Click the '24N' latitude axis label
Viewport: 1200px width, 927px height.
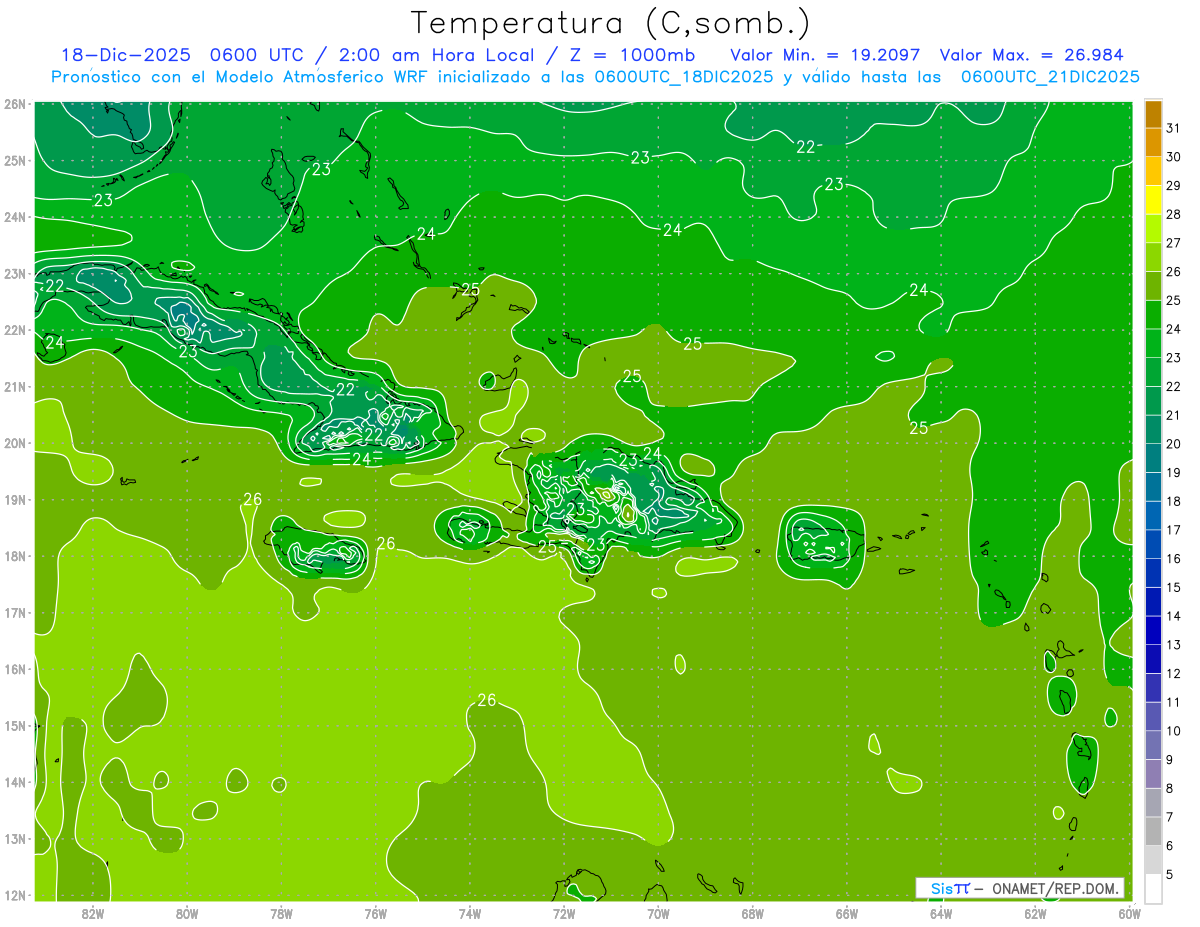(x=15, y=217)
